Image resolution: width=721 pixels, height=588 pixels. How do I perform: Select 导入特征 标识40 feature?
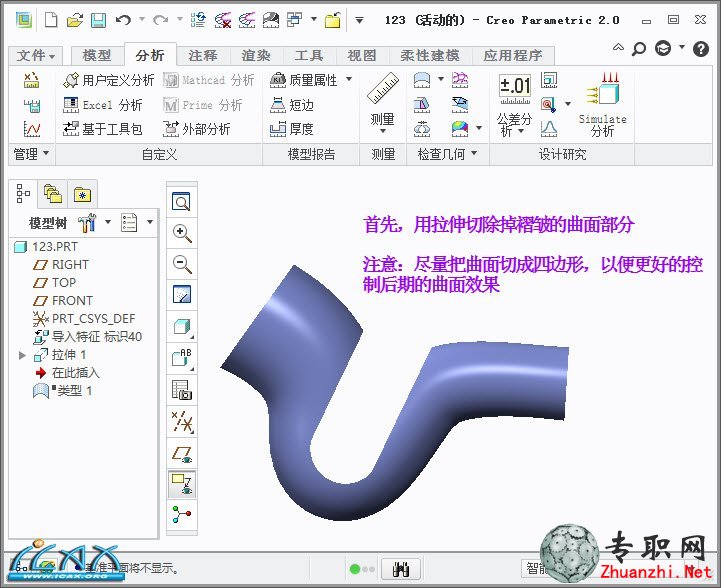point(87,337)
